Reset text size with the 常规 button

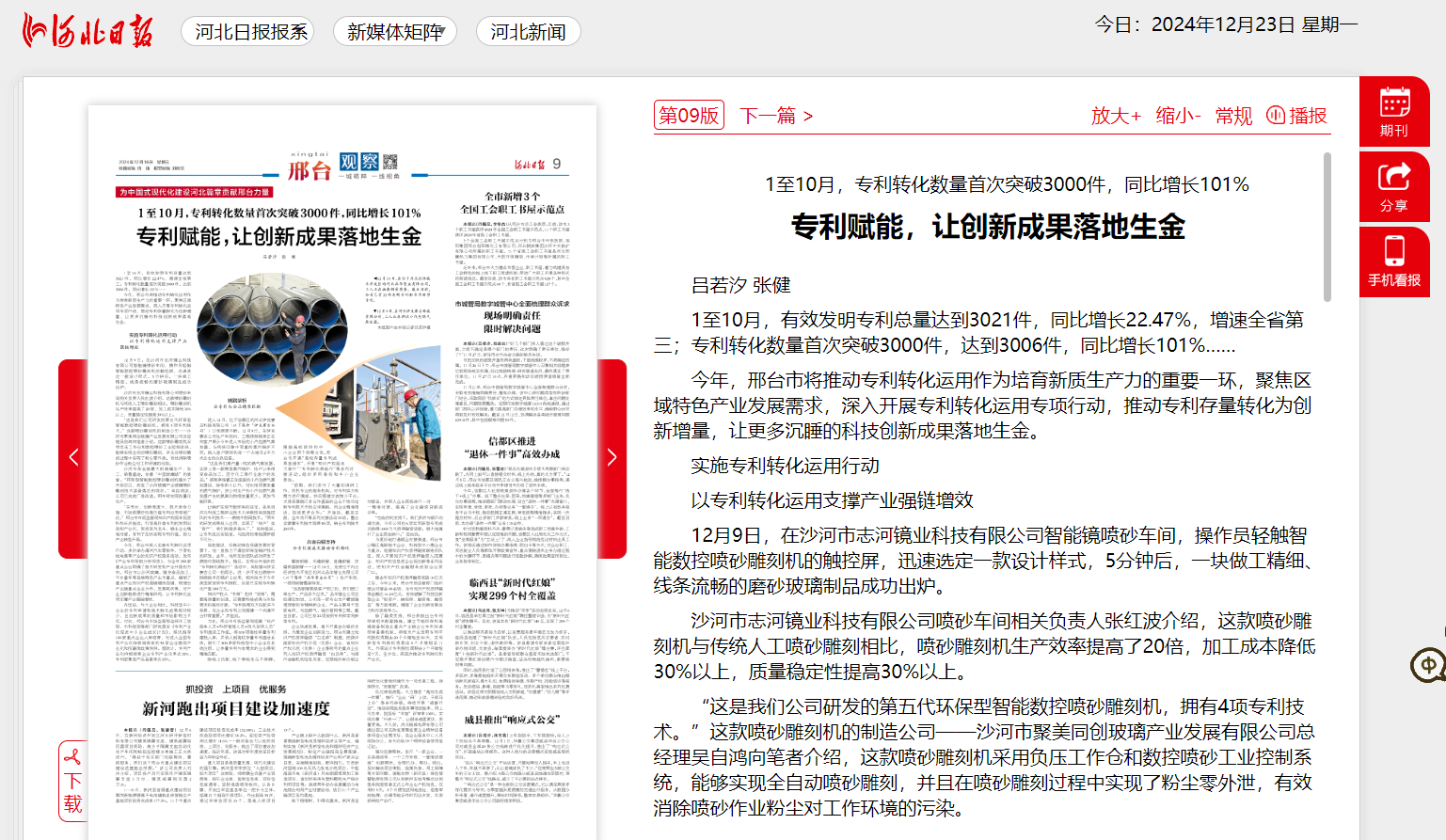click(1233, 115)
